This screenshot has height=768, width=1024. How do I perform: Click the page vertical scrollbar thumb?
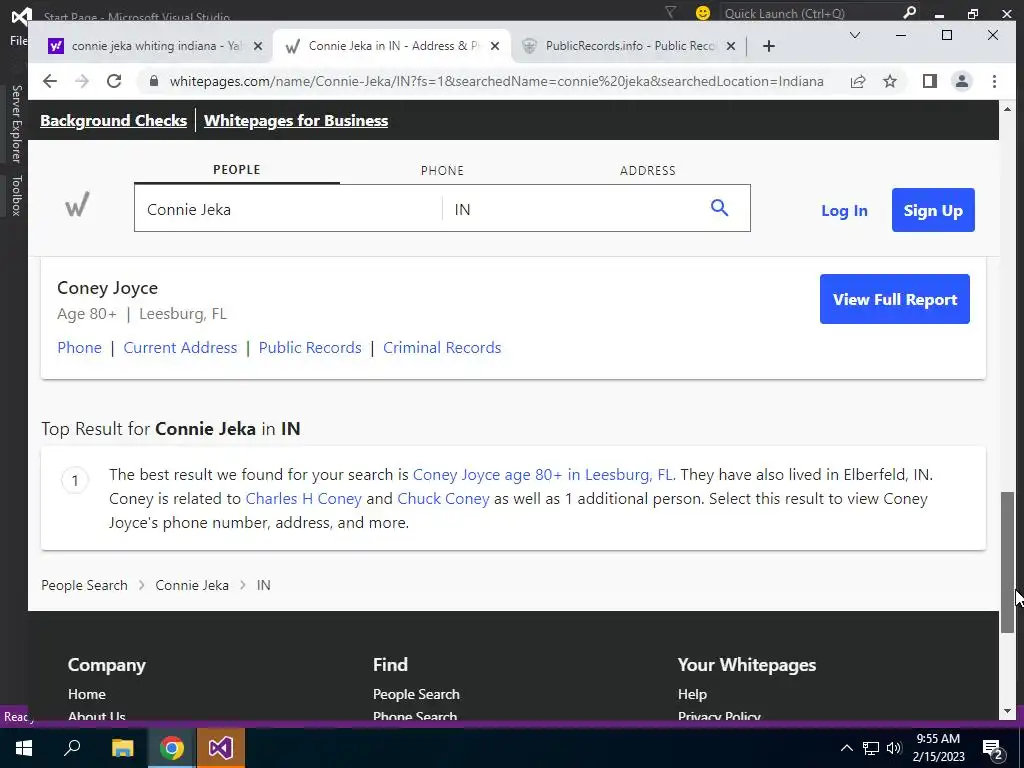1008,562
